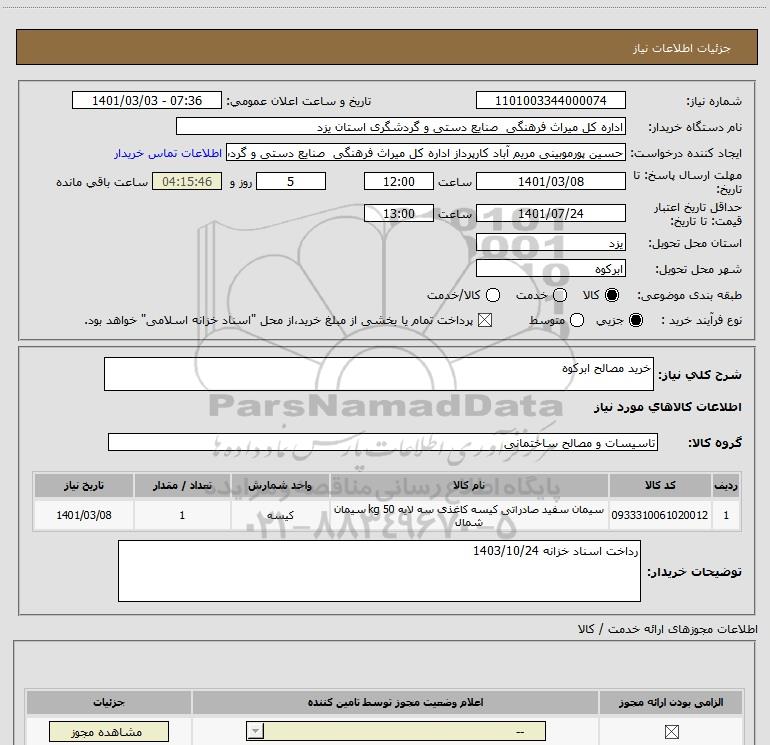Click the اطلاعات مجوزهای ارائه خدمت / کالا heading
This screenshot has height=745, width=770.
click(668, 629)
